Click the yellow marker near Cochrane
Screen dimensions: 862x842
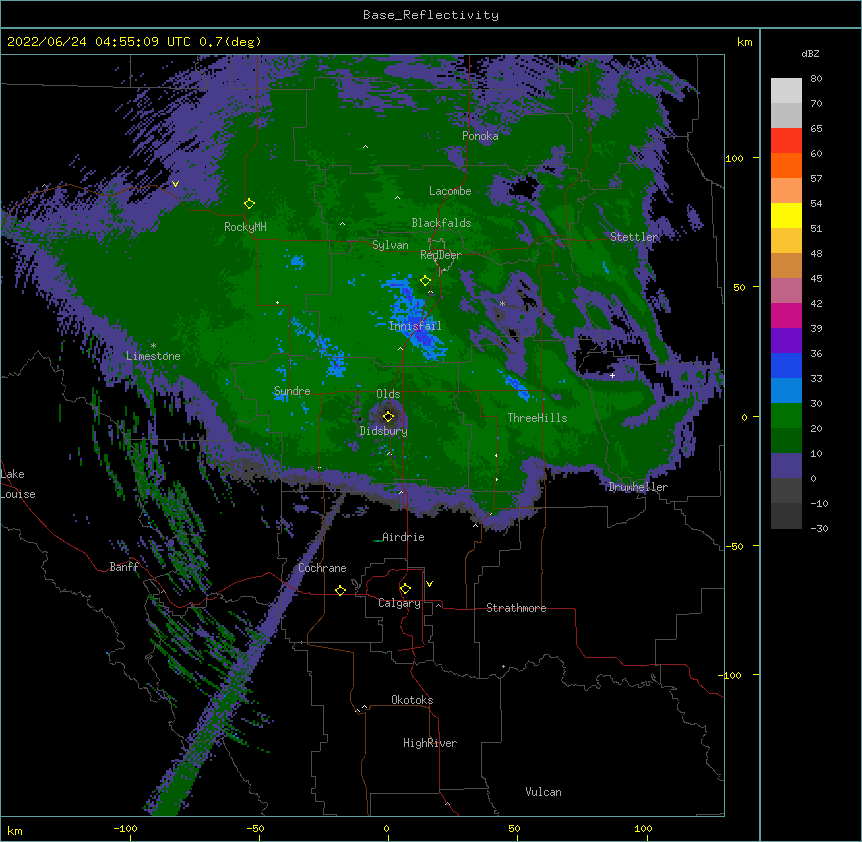[x=340, y=590]
